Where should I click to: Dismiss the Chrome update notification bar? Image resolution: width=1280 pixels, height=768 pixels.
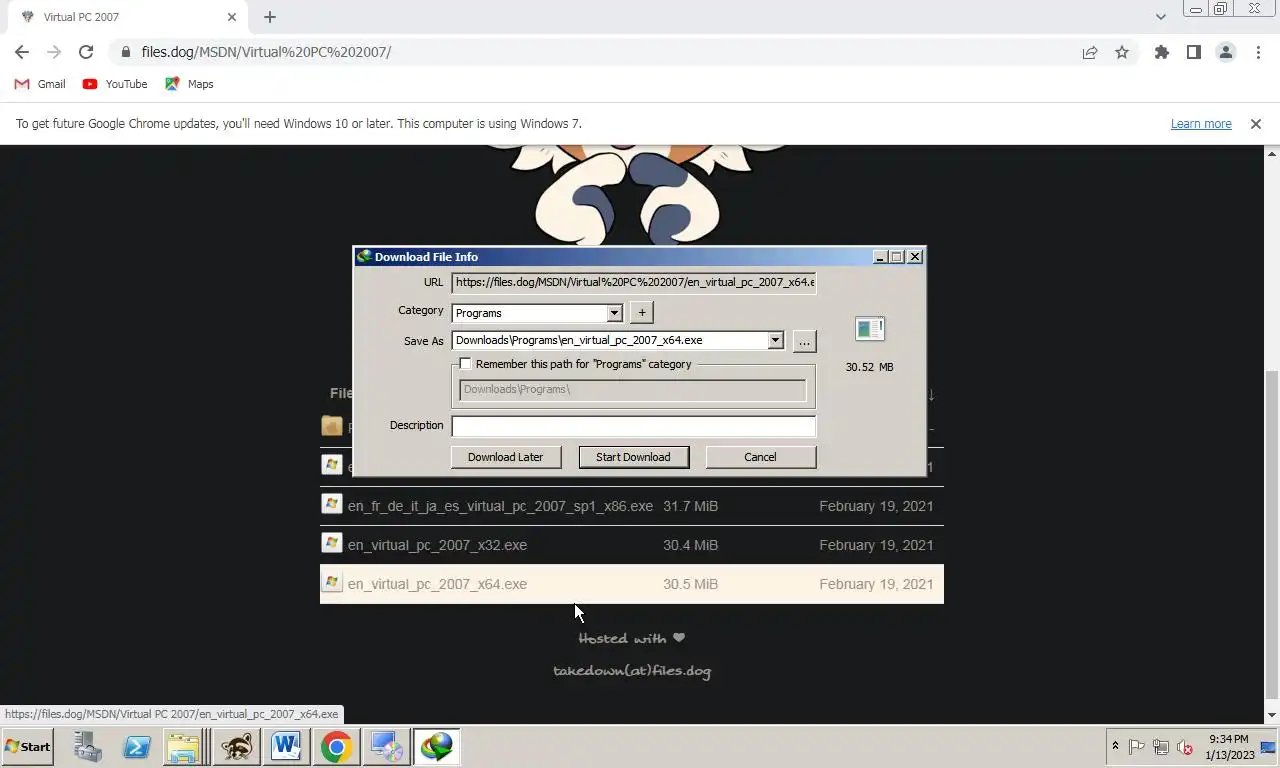point(1255,124)
